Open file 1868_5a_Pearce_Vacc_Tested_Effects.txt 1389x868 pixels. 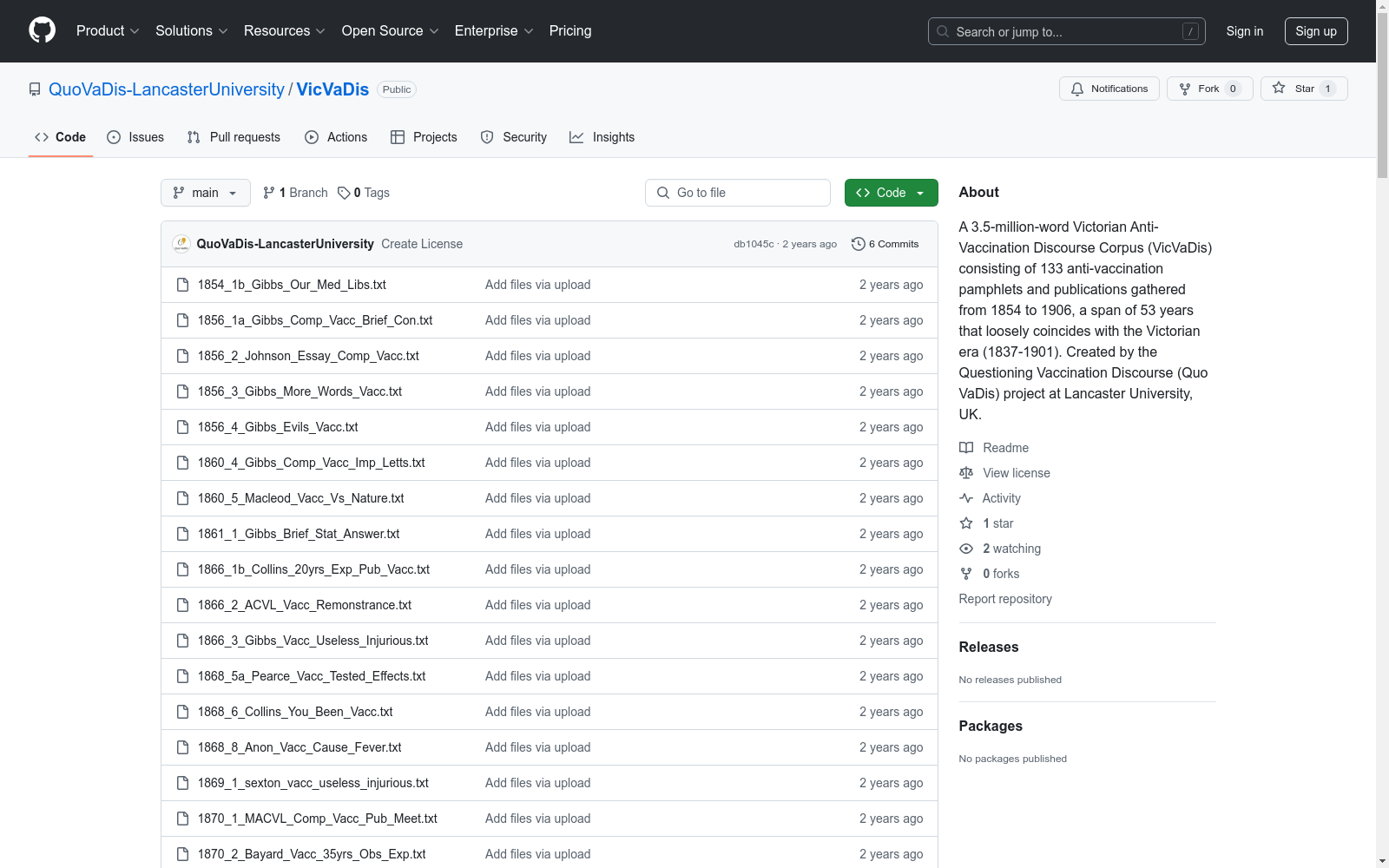point(312,676)
